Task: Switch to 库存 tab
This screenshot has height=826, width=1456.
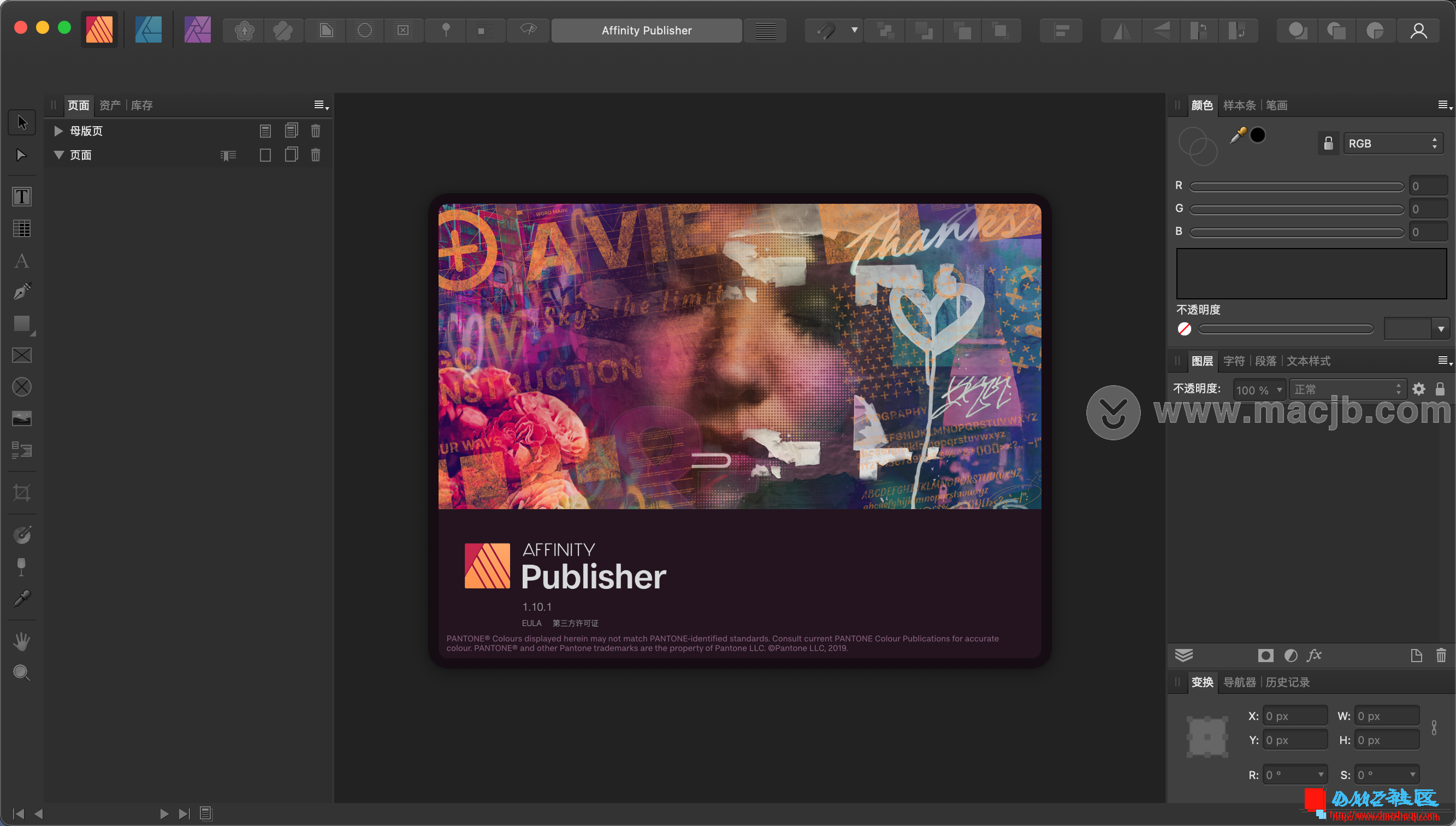Action: tap(142, 105)
